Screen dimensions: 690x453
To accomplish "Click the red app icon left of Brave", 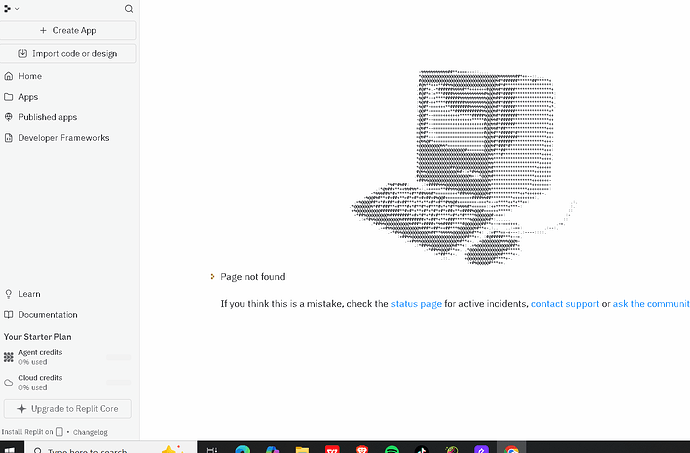I will pos(332,449).
